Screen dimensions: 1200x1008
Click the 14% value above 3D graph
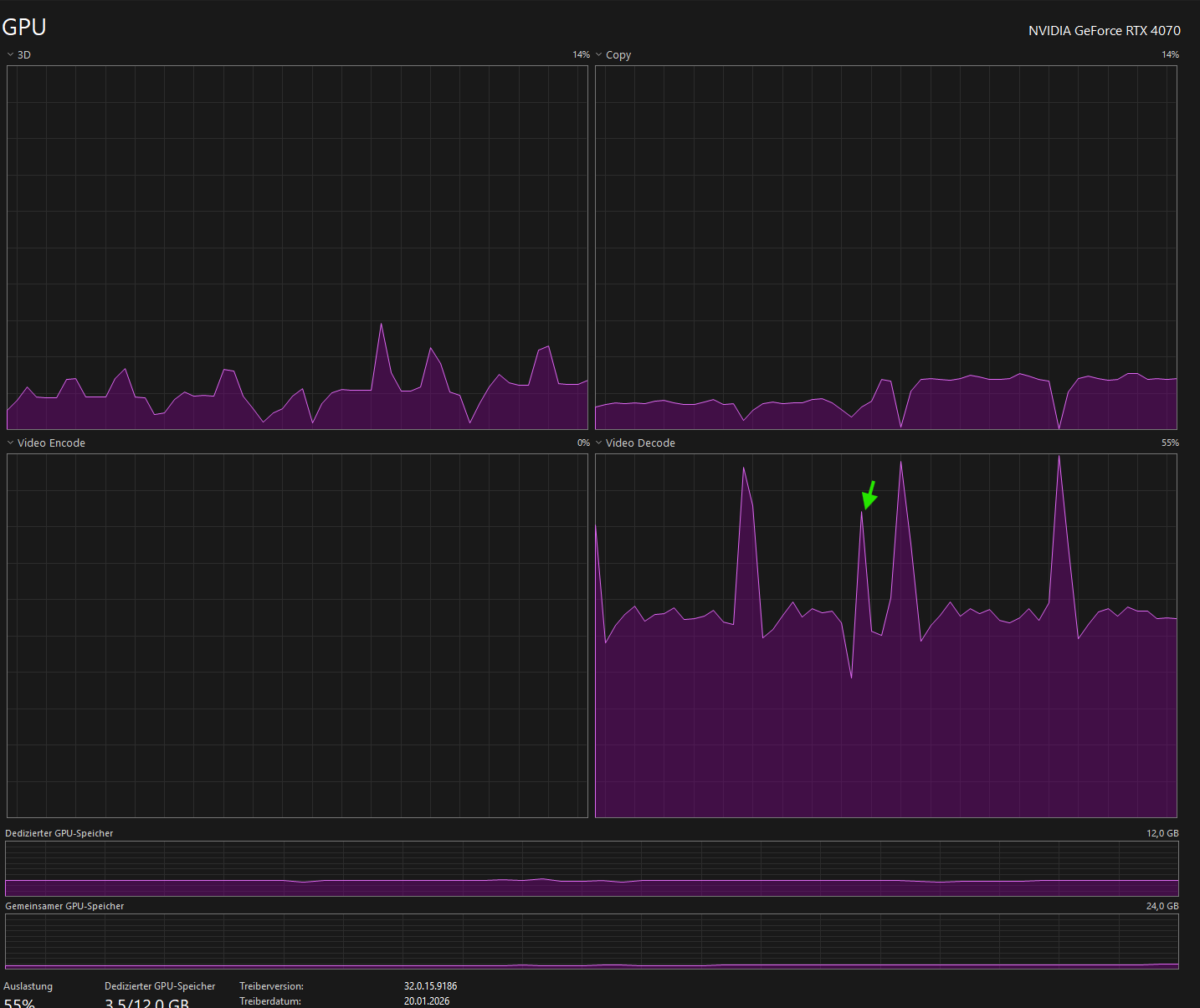pyautogui.click(x=581, y=54)
